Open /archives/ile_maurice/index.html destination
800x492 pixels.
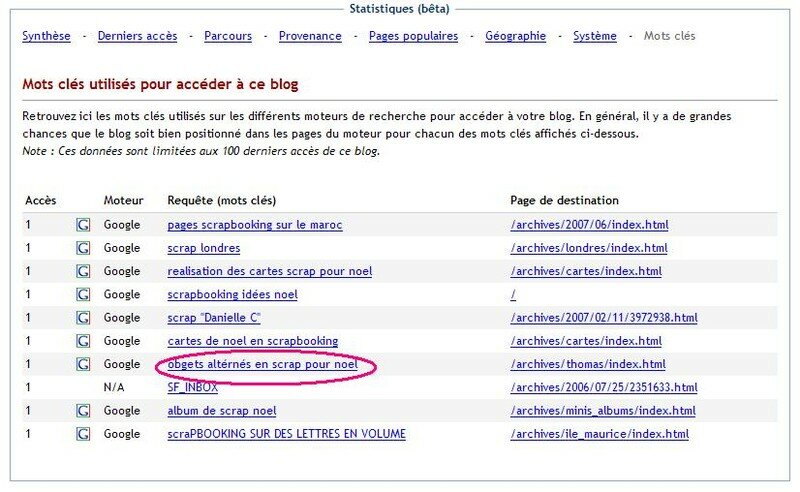(599, 434)
